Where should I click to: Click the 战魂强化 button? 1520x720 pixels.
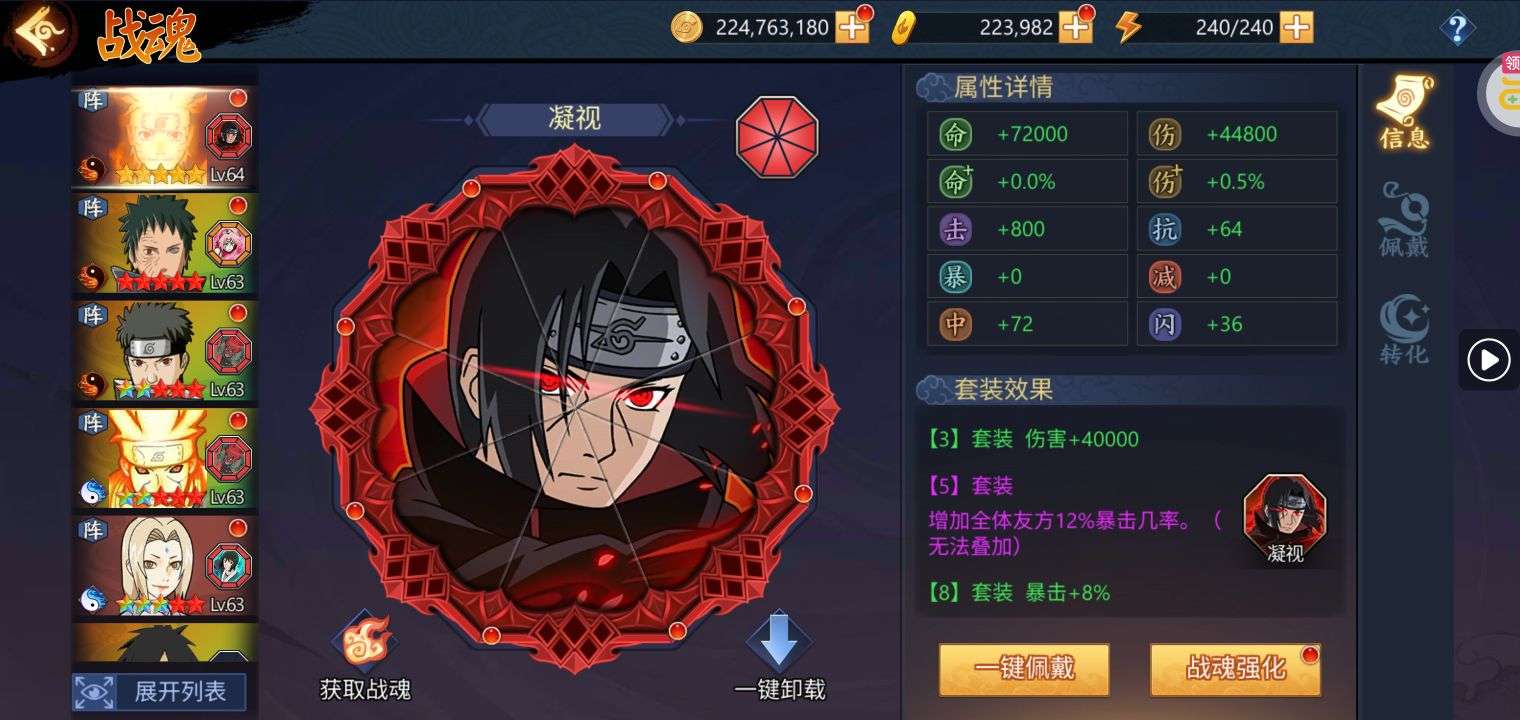click(x=1235, y=669)
